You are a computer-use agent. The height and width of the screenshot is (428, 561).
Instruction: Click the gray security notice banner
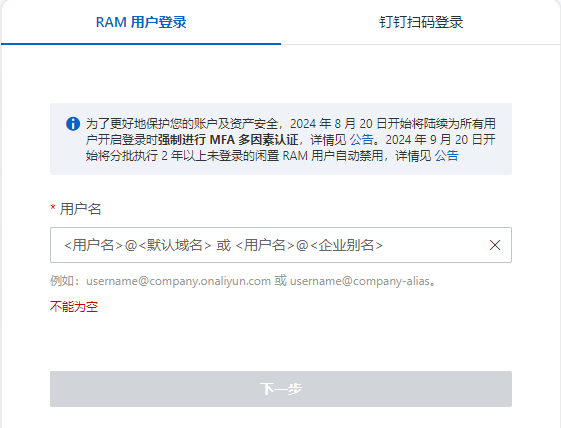coord(281,139)
